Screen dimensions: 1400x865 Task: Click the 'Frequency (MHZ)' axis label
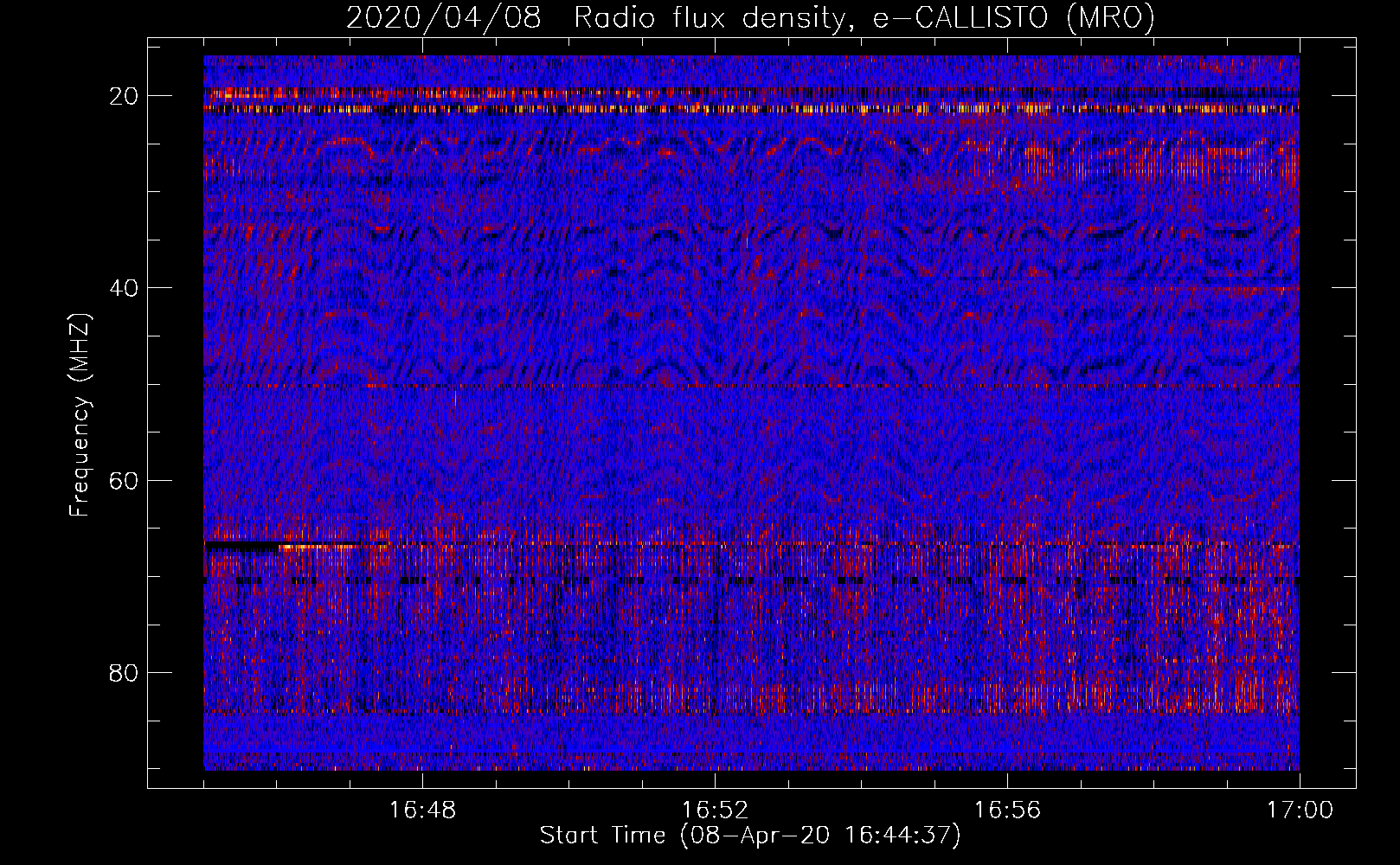click(x=80, y=415)
